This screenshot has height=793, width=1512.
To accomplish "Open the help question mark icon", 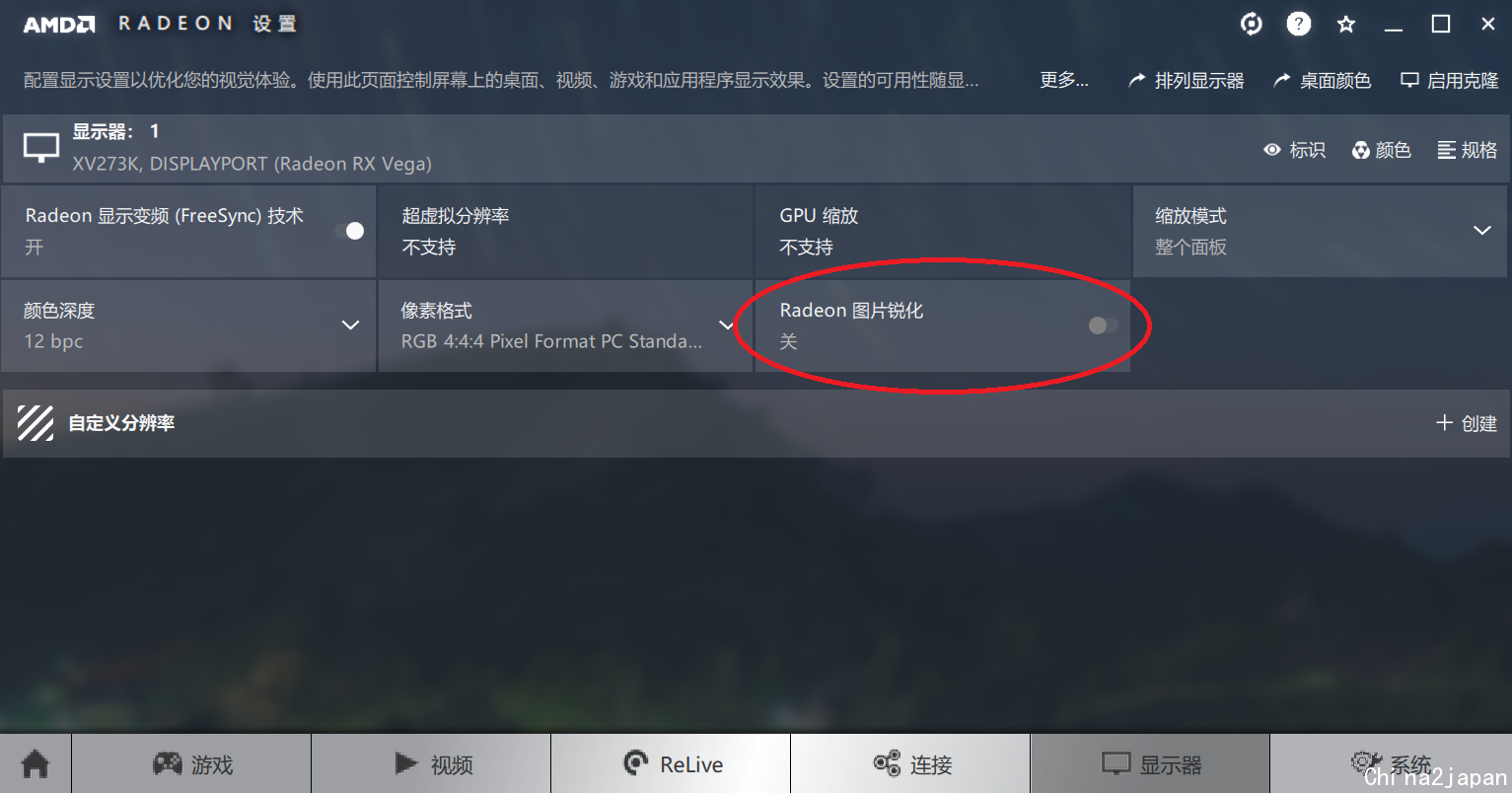I will 1299,24.
